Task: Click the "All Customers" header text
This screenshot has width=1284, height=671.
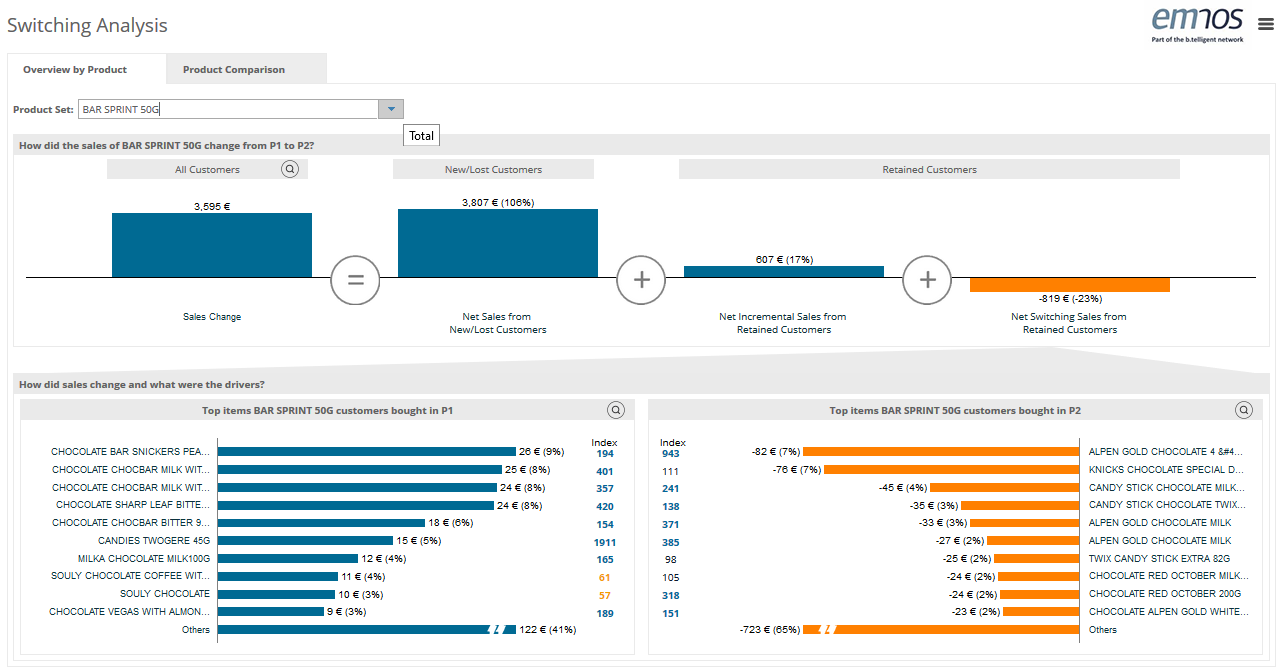Action: coord(207,170)
